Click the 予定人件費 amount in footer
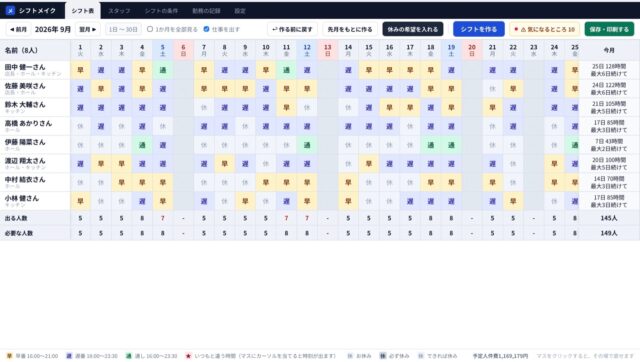 coord(500,356)
